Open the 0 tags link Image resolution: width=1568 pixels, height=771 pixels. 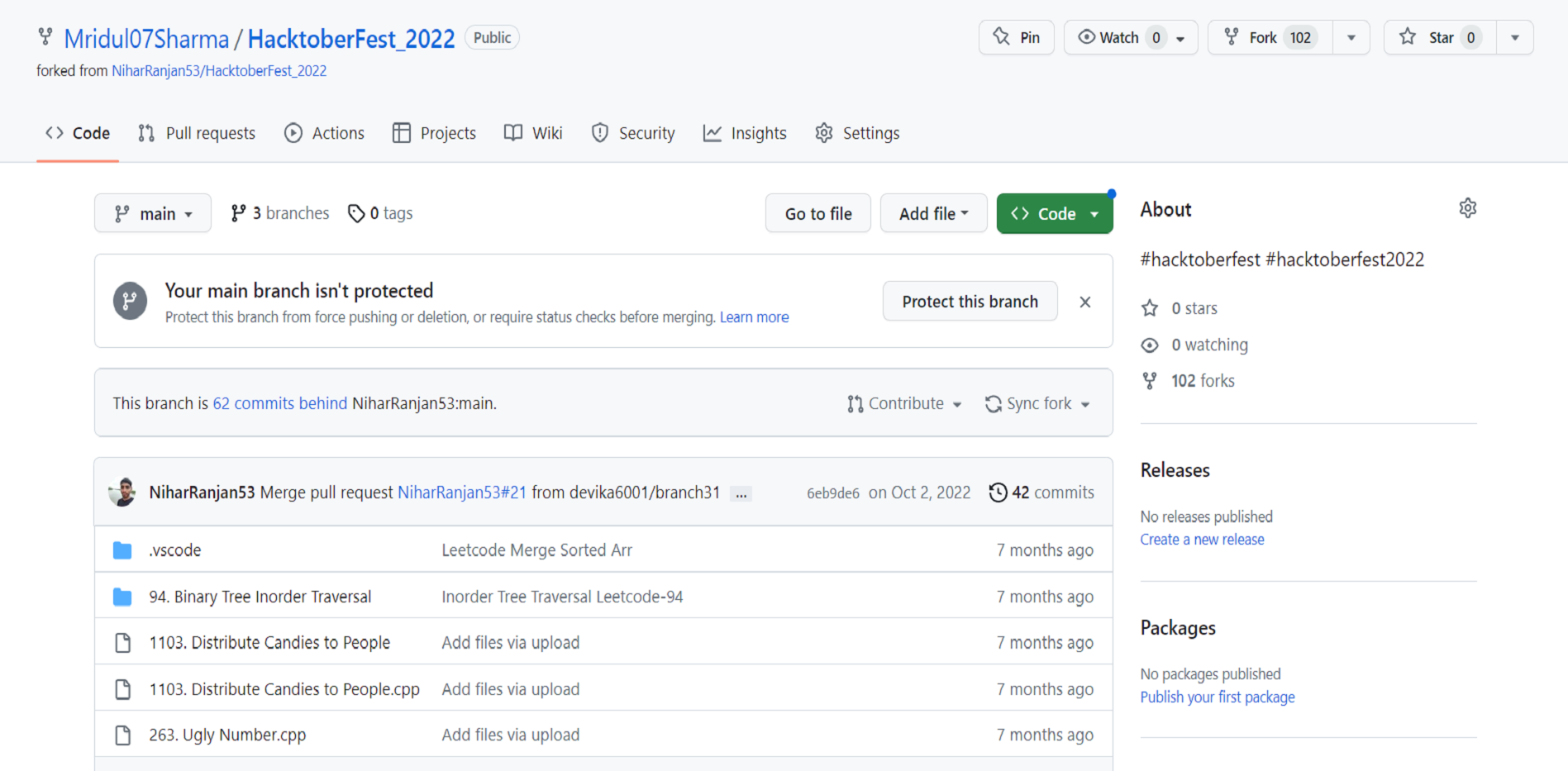380,213
